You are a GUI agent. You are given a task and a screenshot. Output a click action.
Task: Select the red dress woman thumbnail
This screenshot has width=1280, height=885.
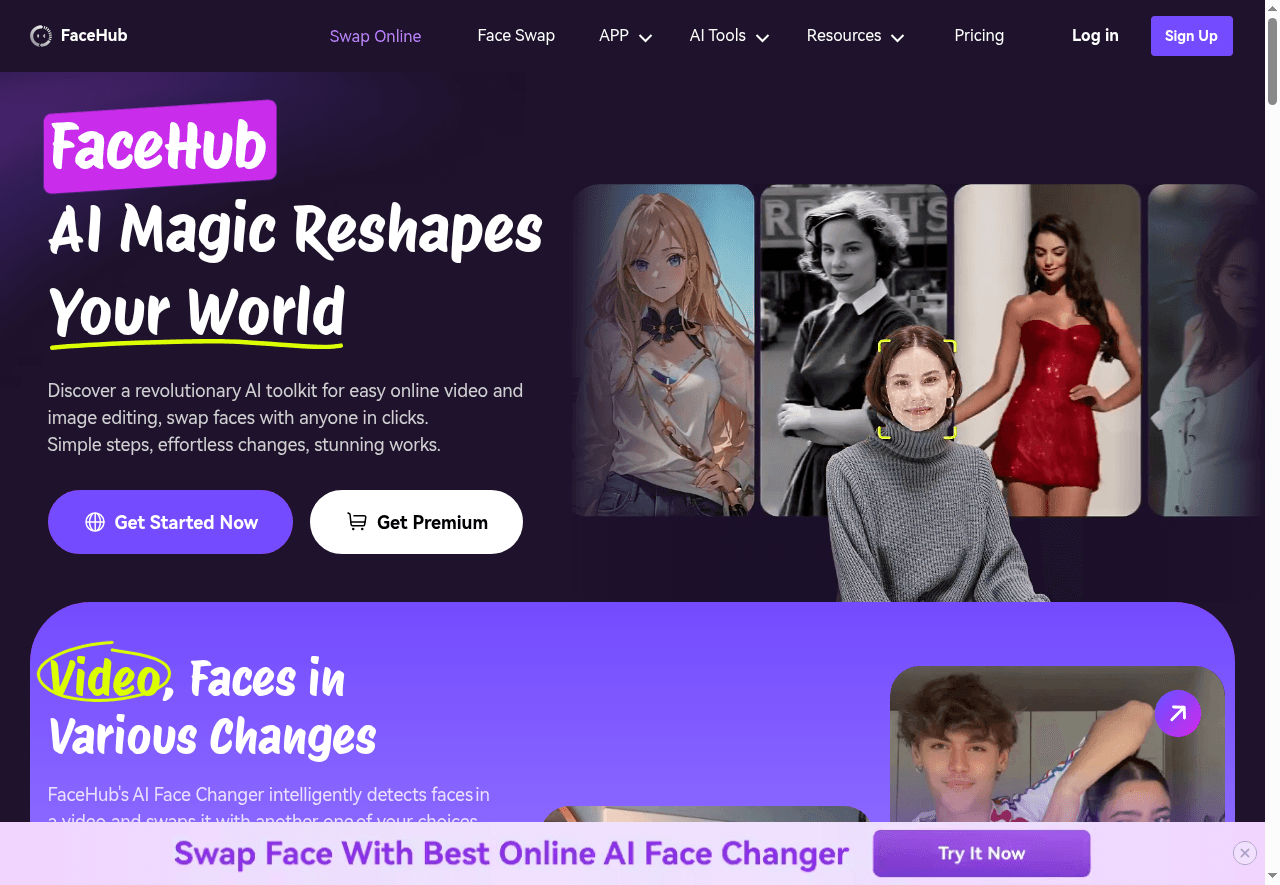pyautogui.click(x=1047, y=350)
